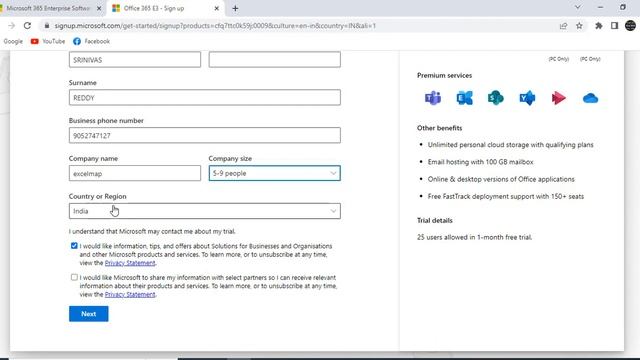Screen dimensions: 640x360
Task: Click the empty middle name field
Action: [x=274, y=60]
